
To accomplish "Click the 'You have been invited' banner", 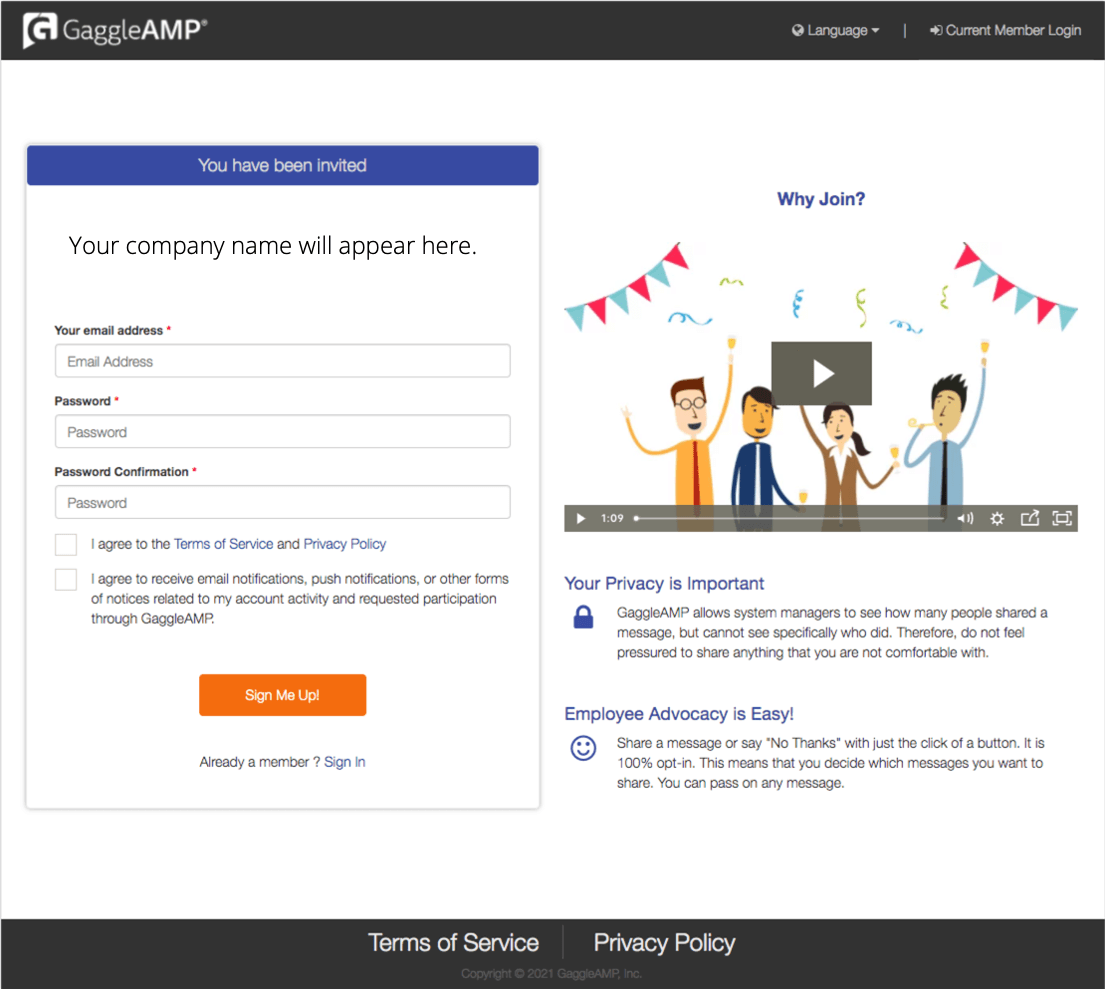I will click(283, 166).
